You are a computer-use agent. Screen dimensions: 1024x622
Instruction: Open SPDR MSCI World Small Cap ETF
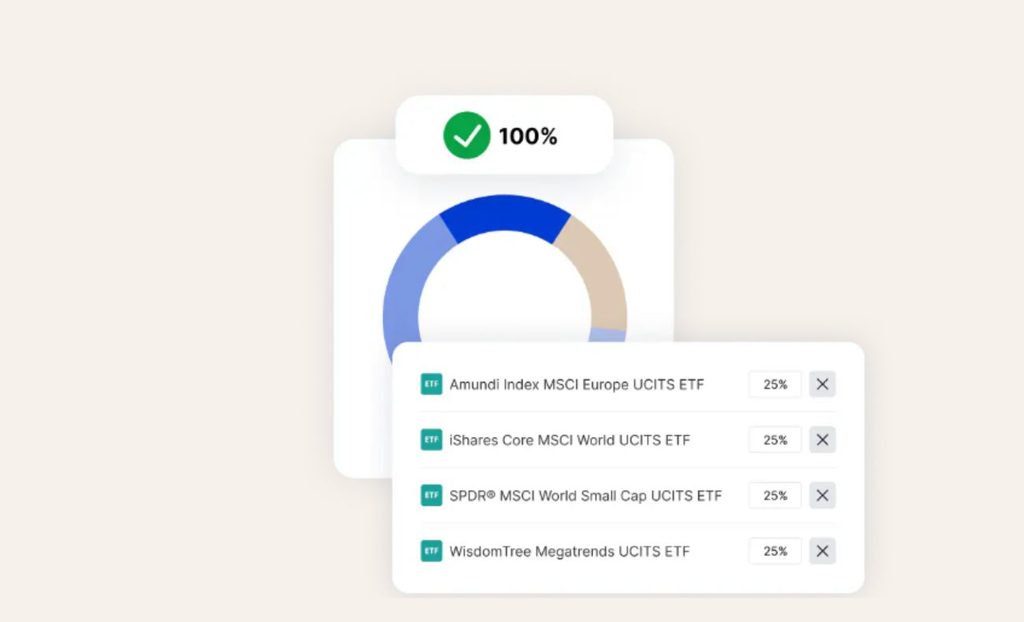coord(586,496)
